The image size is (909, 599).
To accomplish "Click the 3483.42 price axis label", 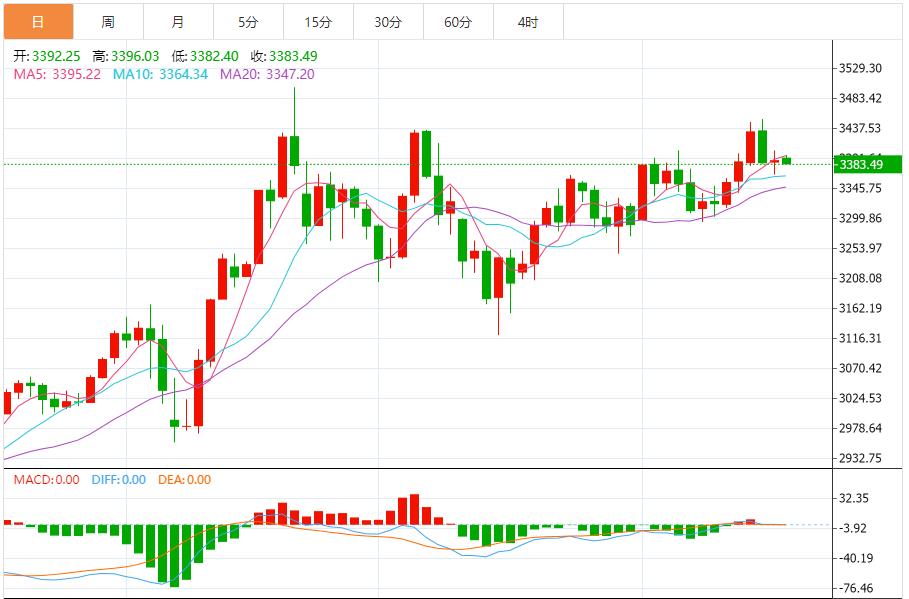I will tap(860, 98).
